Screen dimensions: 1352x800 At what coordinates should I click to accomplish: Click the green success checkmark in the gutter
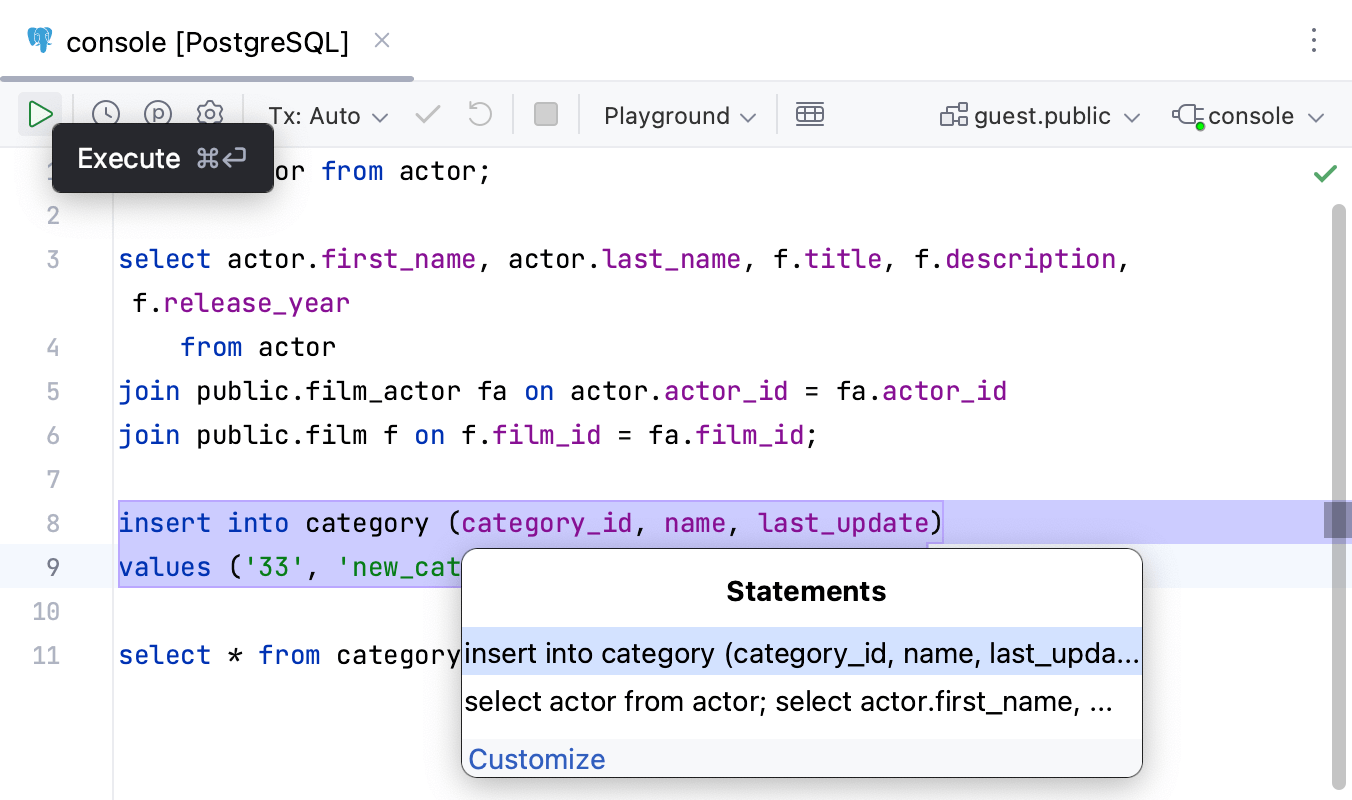[1325, 172]
